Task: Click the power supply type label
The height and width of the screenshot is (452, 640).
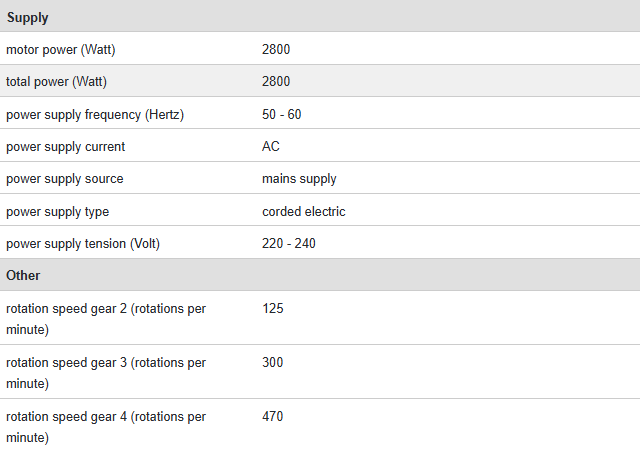Action: 57,212
